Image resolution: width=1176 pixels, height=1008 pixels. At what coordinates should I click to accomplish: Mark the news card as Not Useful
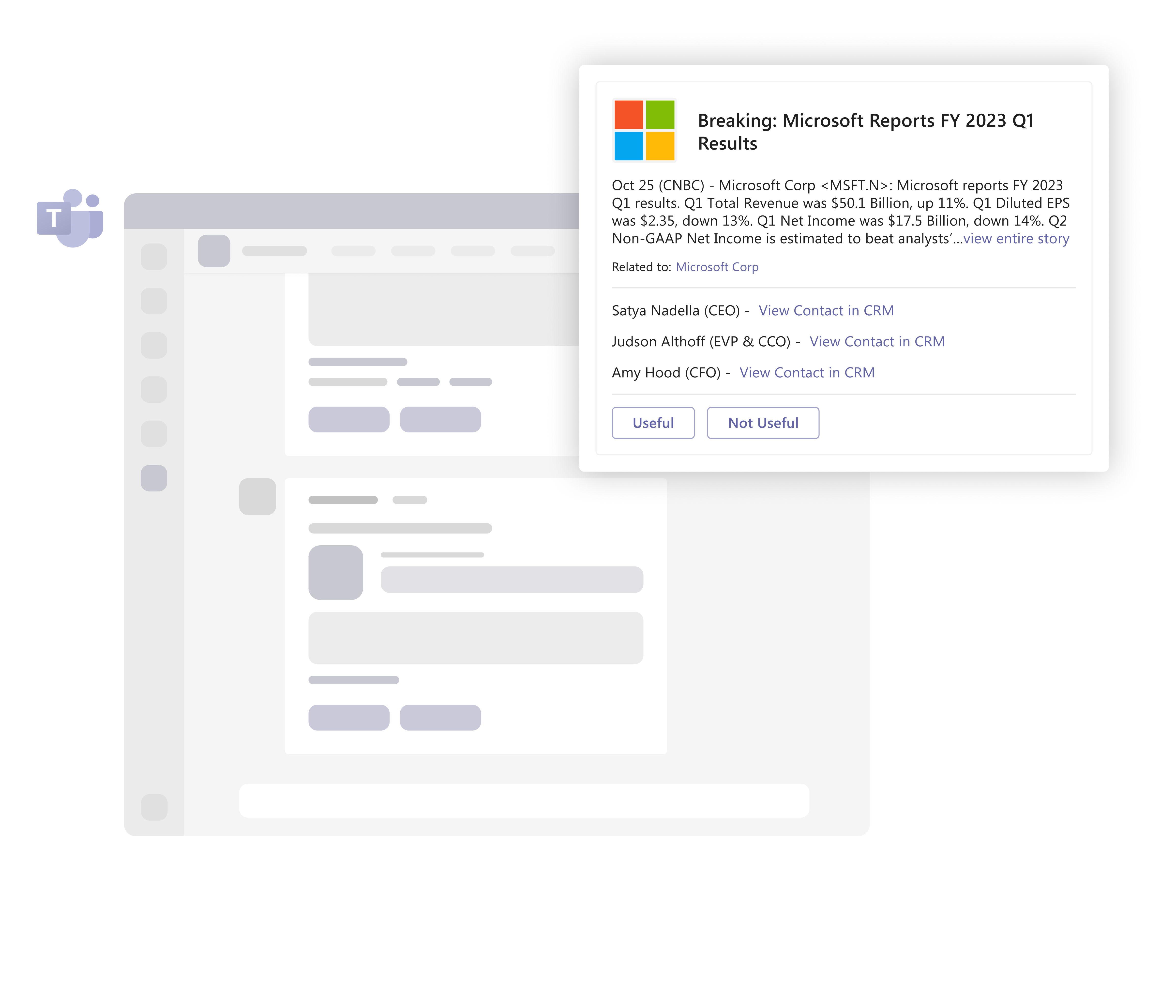763,423
